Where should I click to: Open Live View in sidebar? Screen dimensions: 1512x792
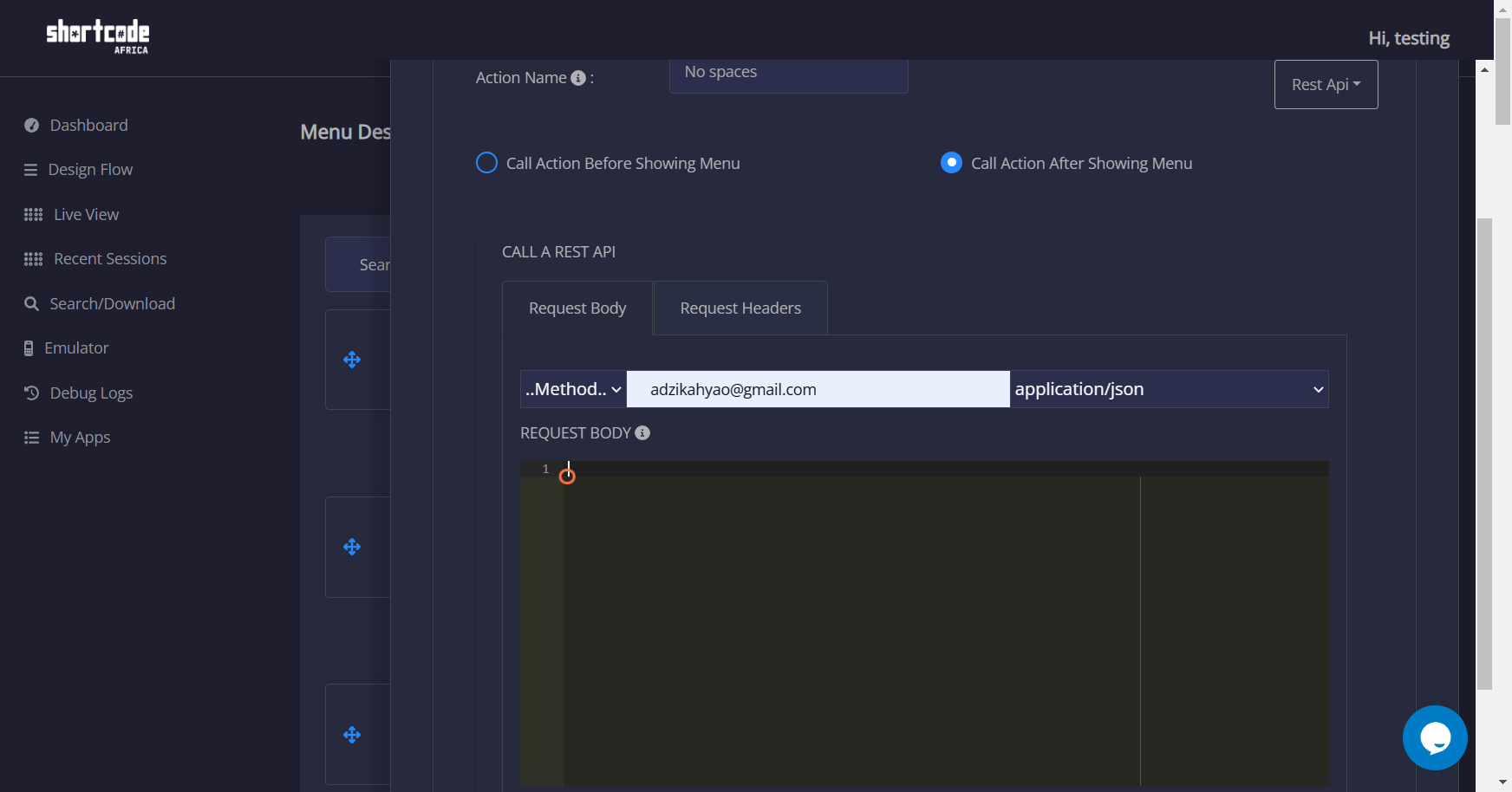[86, 215]
